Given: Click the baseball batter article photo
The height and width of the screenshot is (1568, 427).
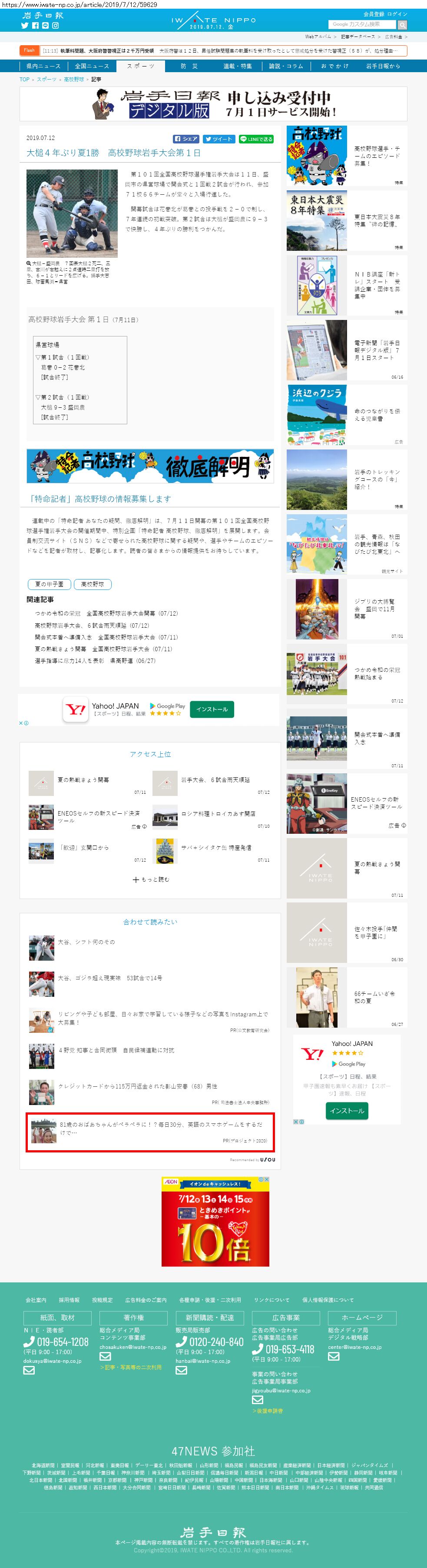Looking at the screenshot, I should coord(72,213).
